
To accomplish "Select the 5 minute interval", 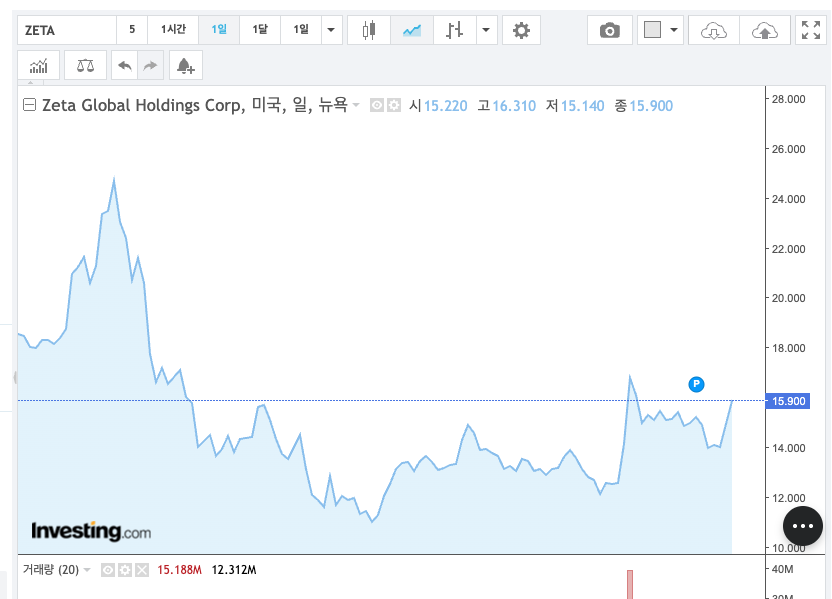I will (x=132, y=30).
